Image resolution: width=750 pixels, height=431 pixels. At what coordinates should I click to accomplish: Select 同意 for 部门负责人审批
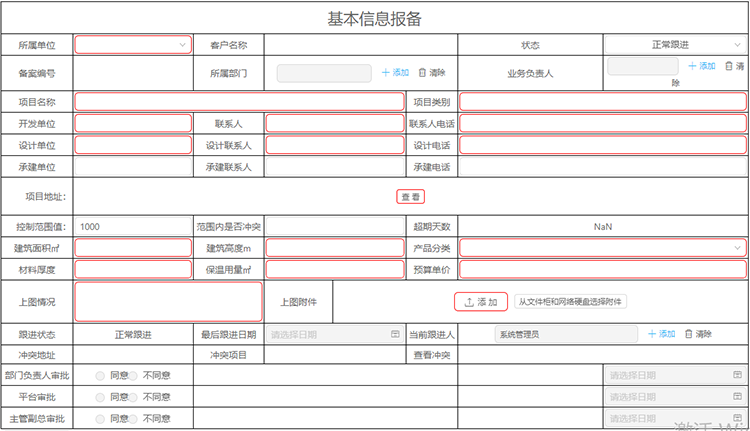tap(100, 375)
